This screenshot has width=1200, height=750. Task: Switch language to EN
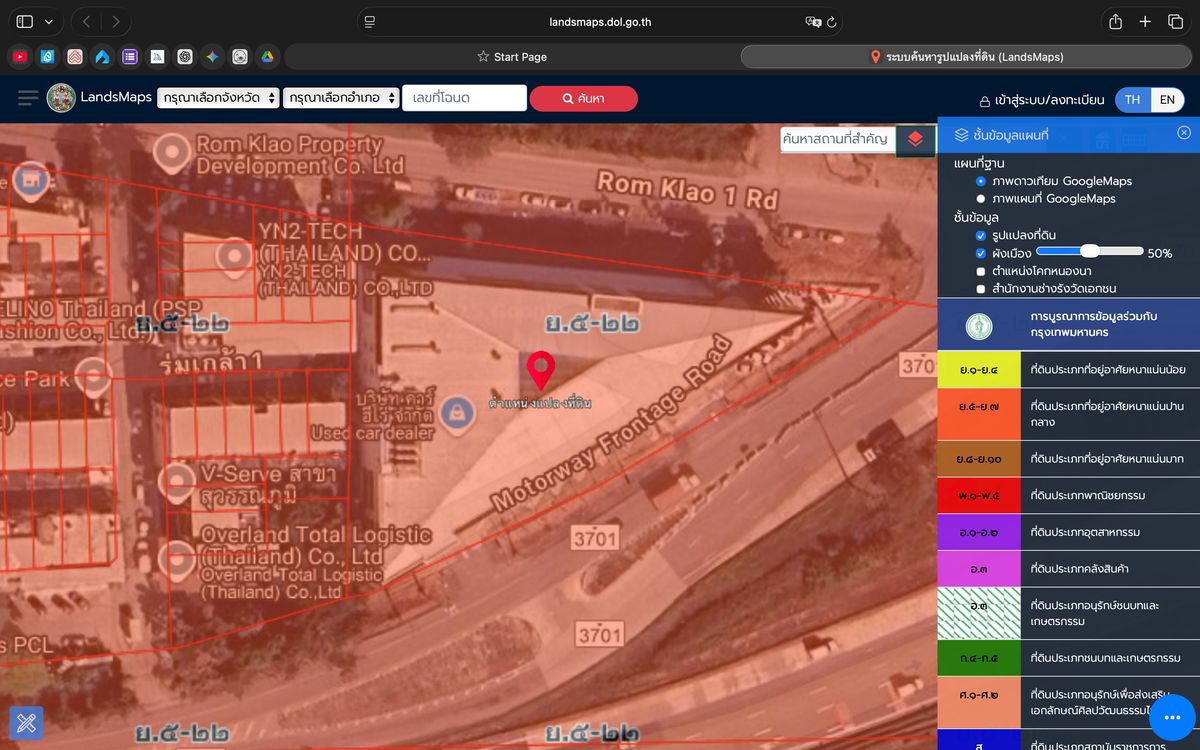point(1166,99)
